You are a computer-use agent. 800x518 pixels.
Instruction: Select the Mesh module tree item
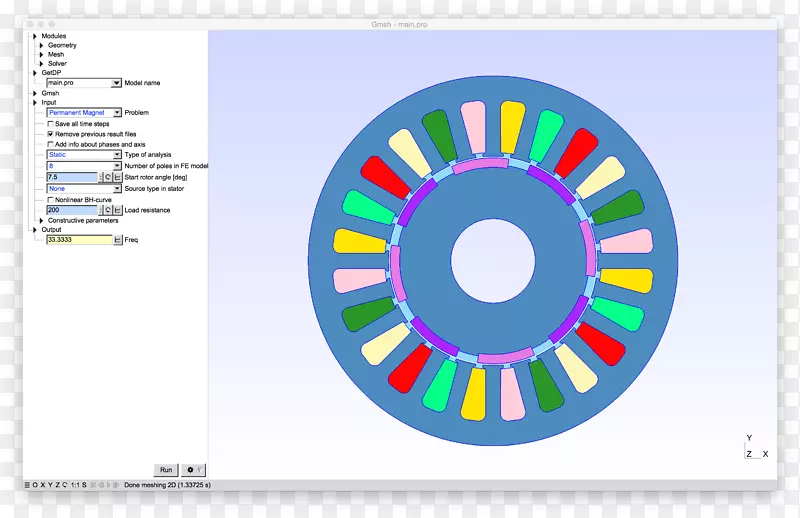(56, 55)
